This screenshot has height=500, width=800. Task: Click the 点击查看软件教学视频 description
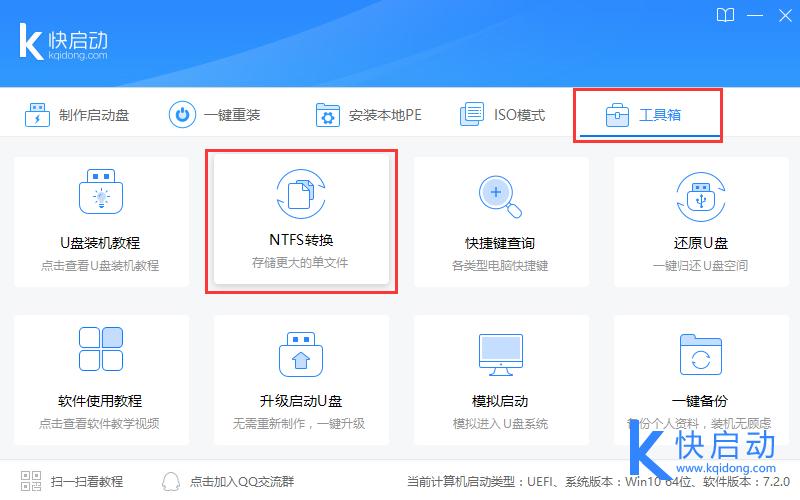pos(99,423)
